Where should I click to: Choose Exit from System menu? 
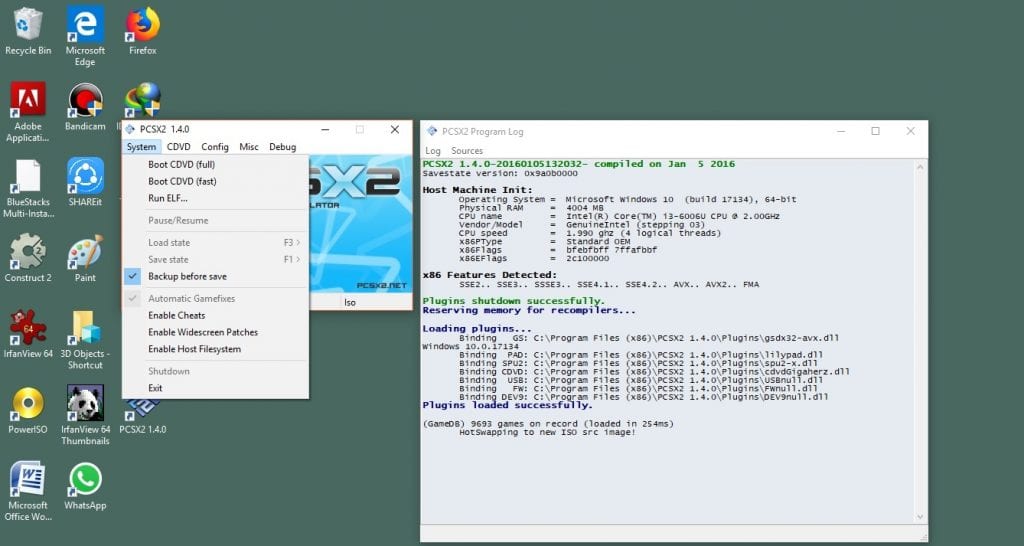coord(215,388)
